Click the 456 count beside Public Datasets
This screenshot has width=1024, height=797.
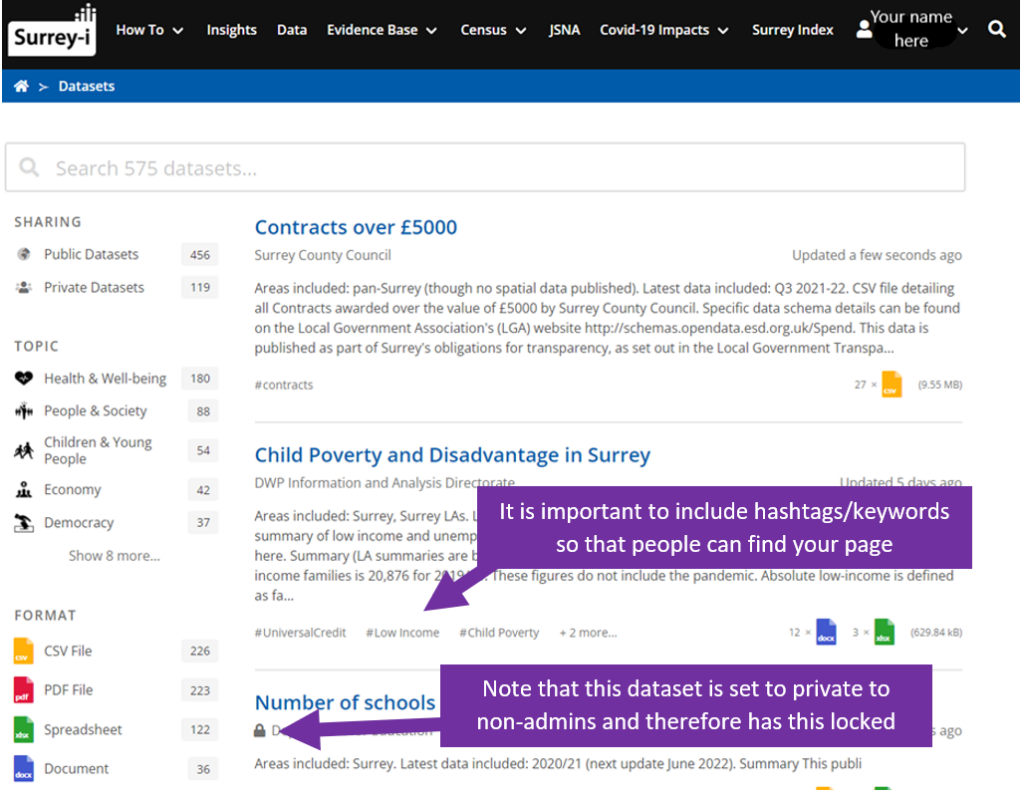pyautogui.click(x=200, y=254)
